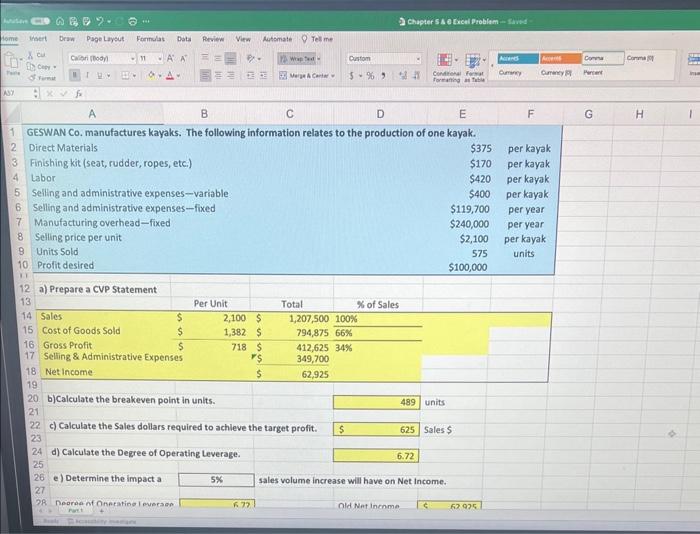700x534 pixels.
Task: Click the Orientation text angle icon
Action: coord(251,58)
